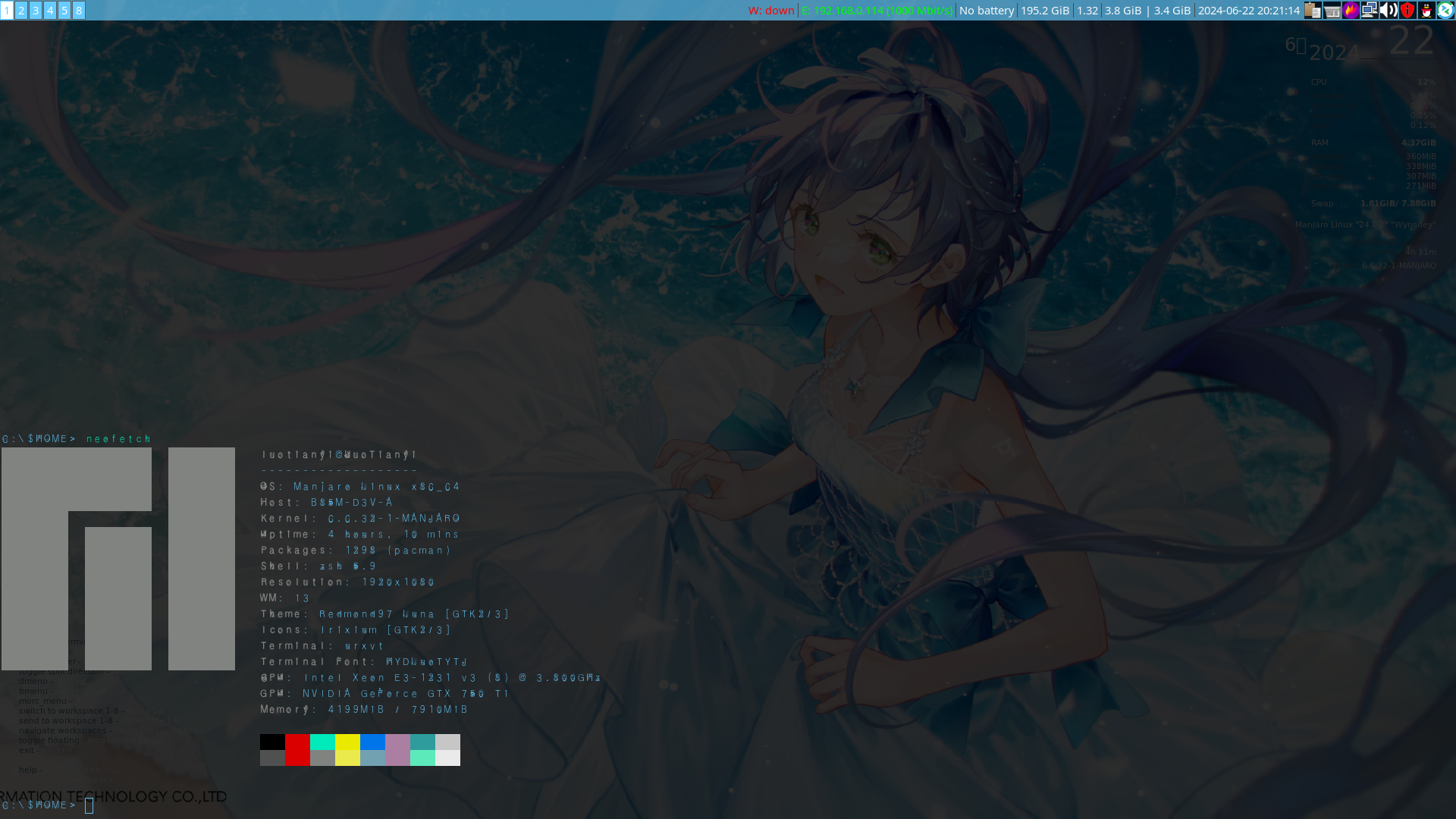Click the 'WM: i3' line
This screenshot has height=819, width=1456.
(x=285, y=598)
